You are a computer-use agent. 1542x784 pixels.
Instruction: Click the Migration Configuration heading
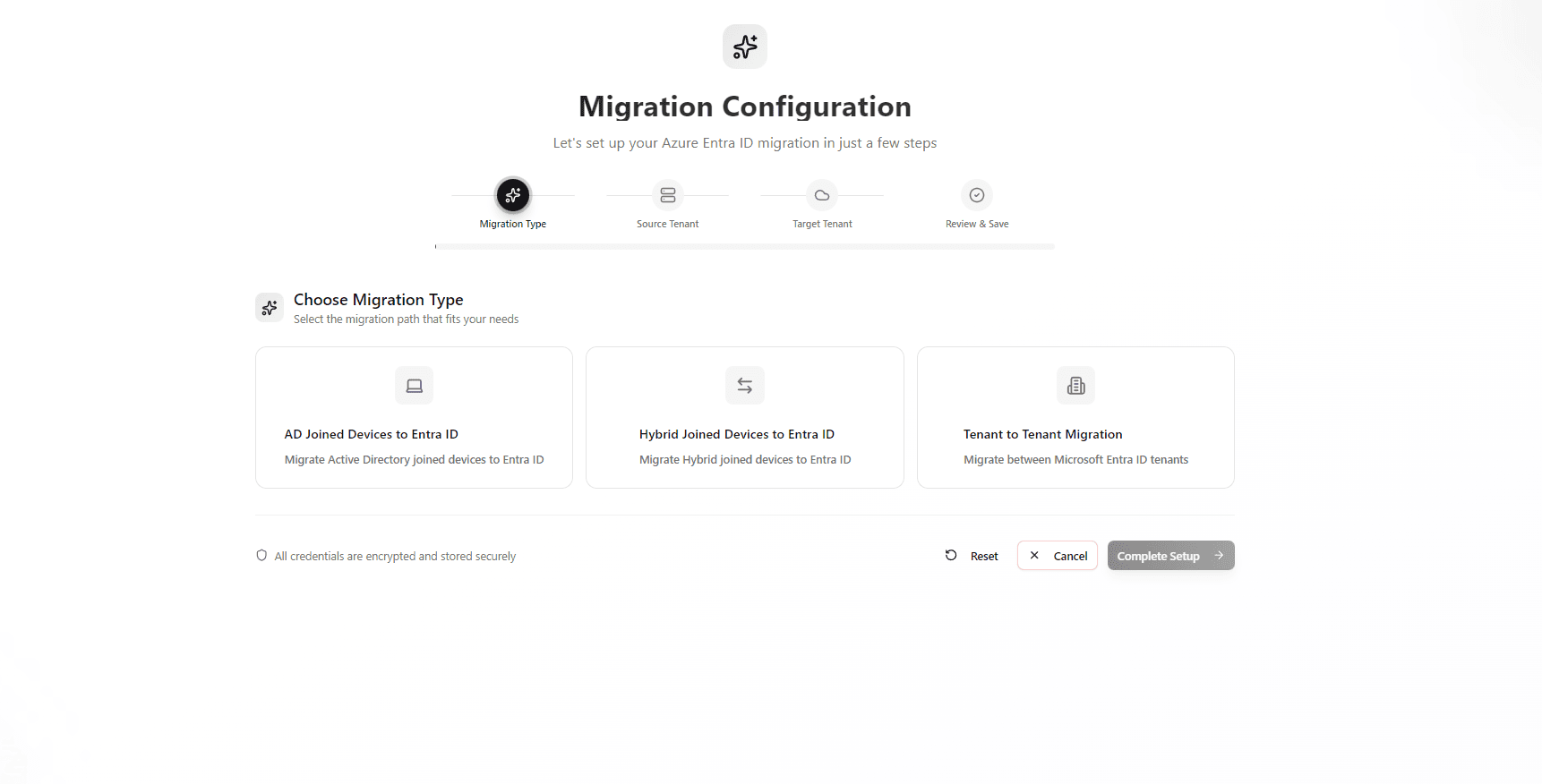pyautogui.click(x=745, y=107)
